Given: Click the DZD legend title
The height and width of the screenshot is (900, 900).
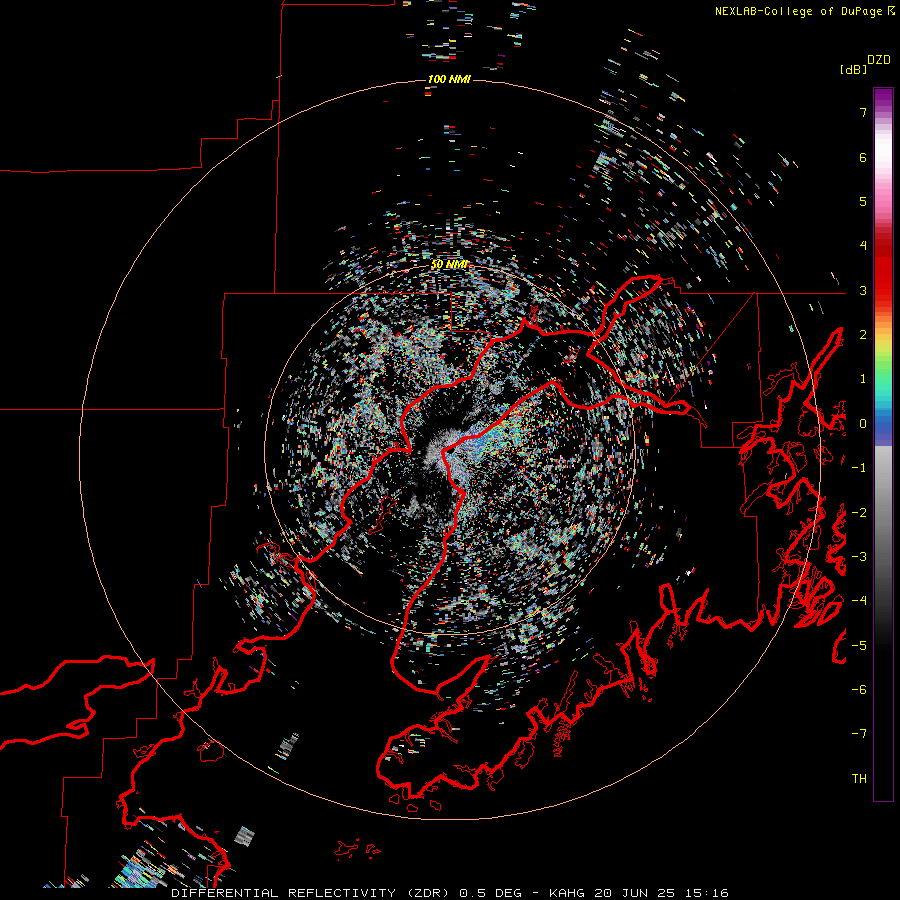Looking at the screenshot, I should pos(879,60).
